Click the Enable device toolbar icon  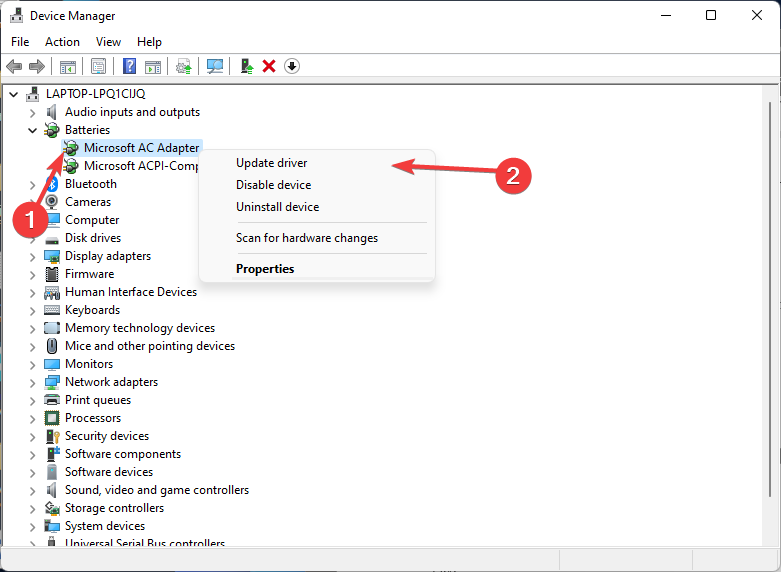[x=247, y=66]
